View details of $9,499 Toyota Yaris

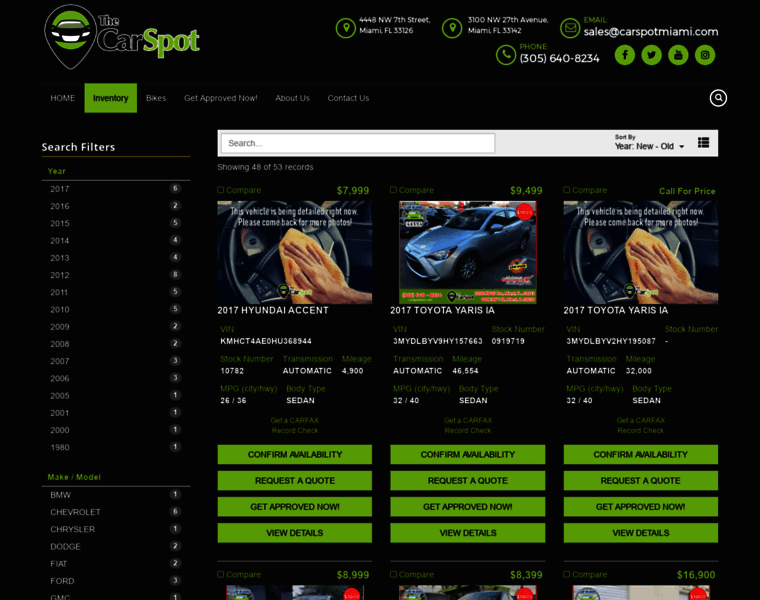[x=467, y=533]
